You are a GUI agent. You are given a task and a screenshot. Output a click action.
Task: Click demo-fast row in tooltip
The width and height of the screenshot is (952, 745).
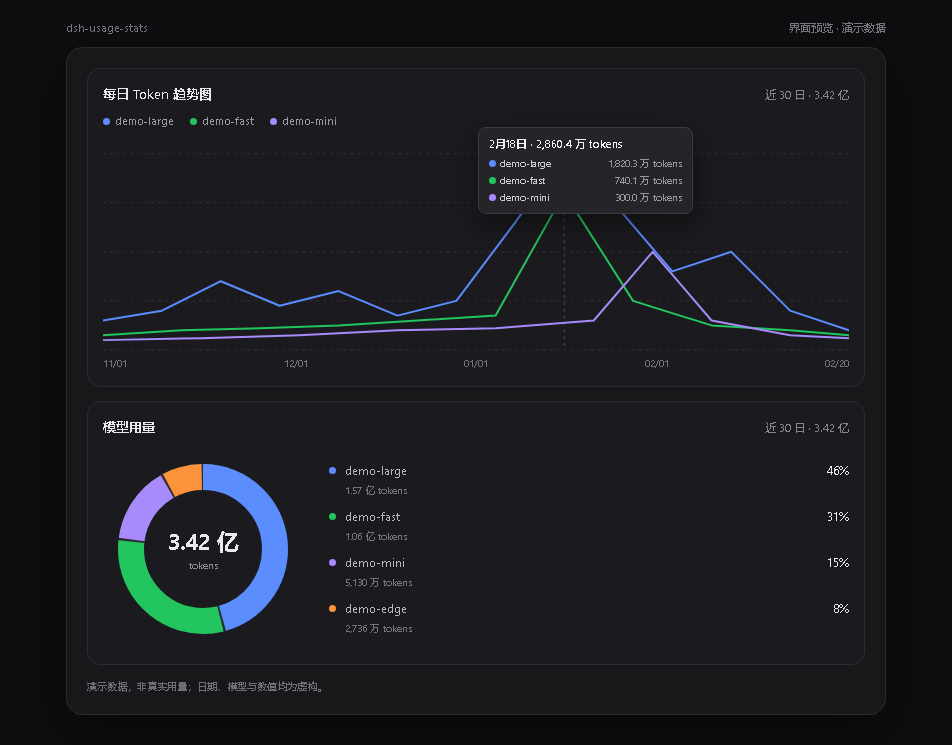585,181
